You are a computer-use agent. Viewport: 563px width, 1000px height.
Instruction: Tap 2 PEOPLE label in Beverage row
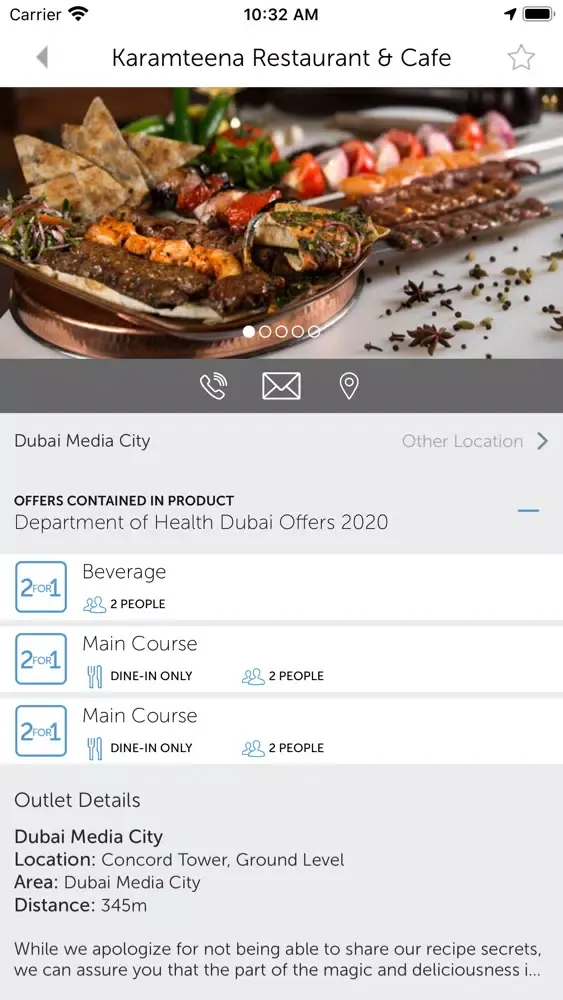138,604
